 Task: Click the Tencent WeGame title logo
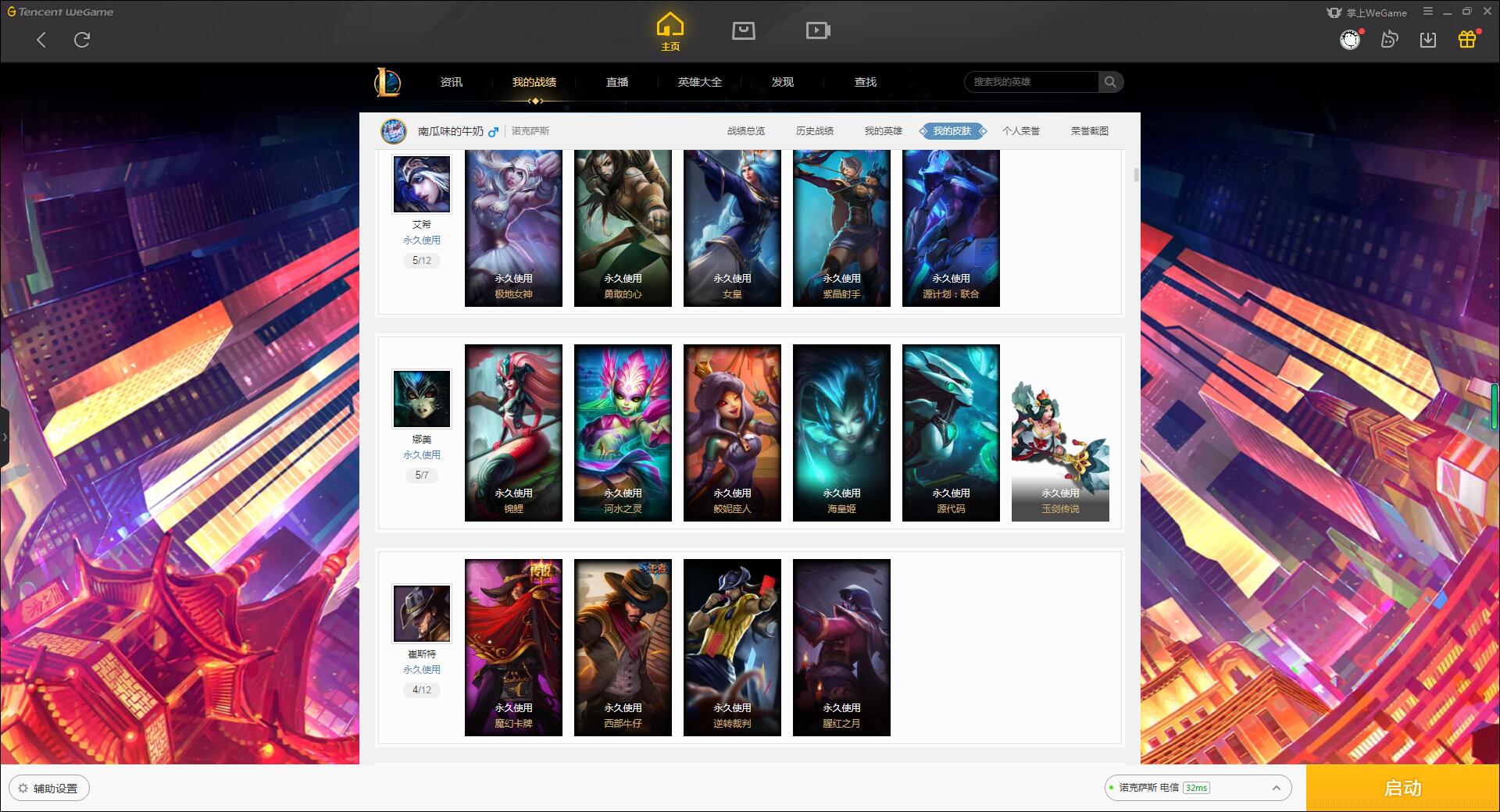click(x=60, y=12)
